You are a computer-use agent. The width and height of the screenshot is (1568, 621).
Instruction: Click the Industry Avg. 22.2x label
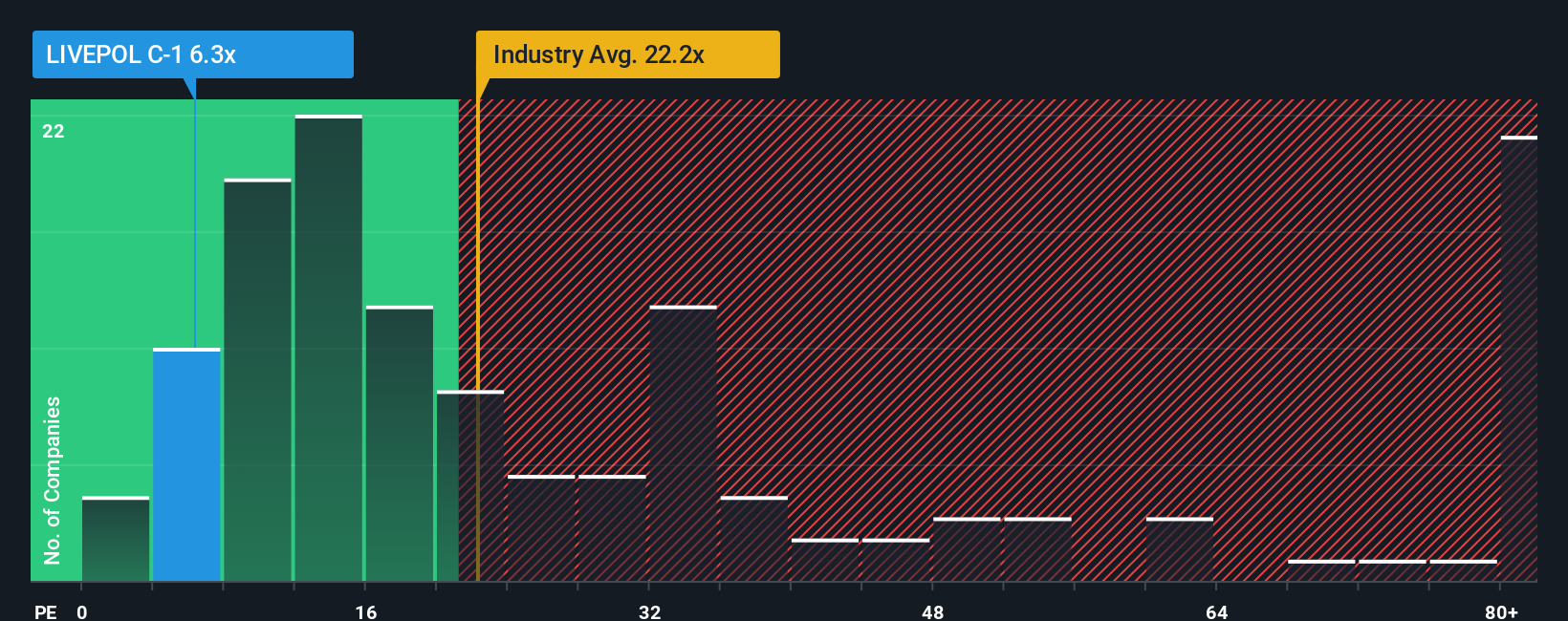click(628, 54)
